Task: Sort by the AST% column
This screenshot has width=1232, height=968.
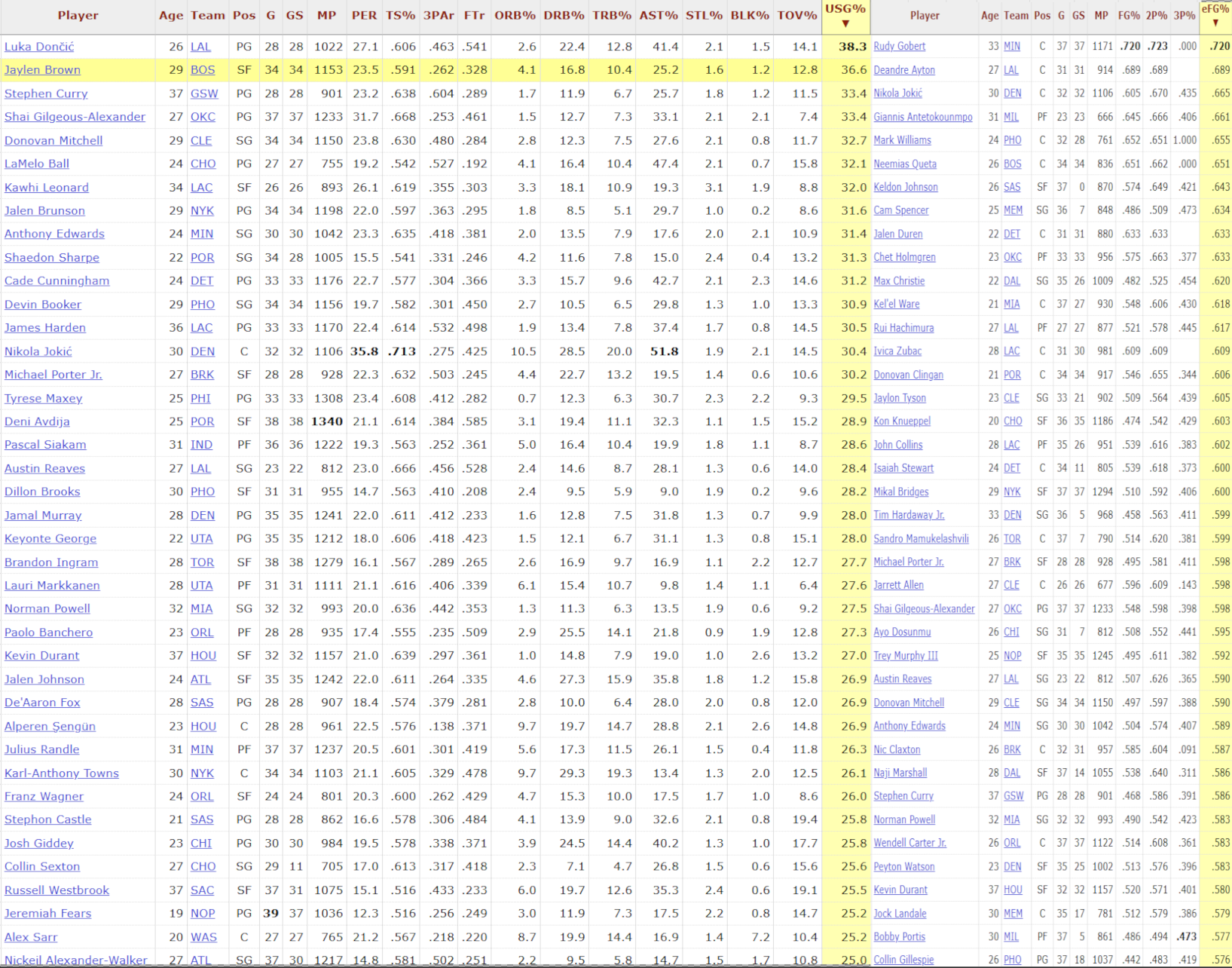Action: (659, 15)
